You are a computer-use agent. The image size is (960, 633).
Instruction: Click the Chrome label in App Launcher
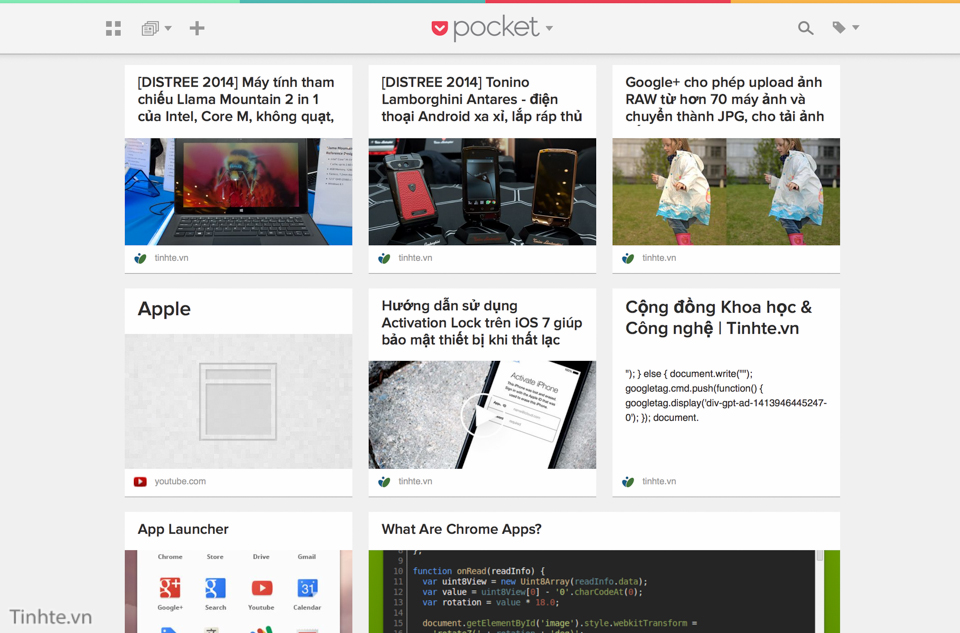coord(170,557)
